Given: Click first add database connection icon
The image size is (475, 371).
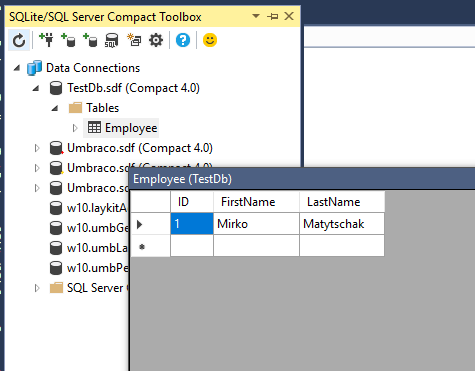Looking at the screenshot, I should [68, 40].
